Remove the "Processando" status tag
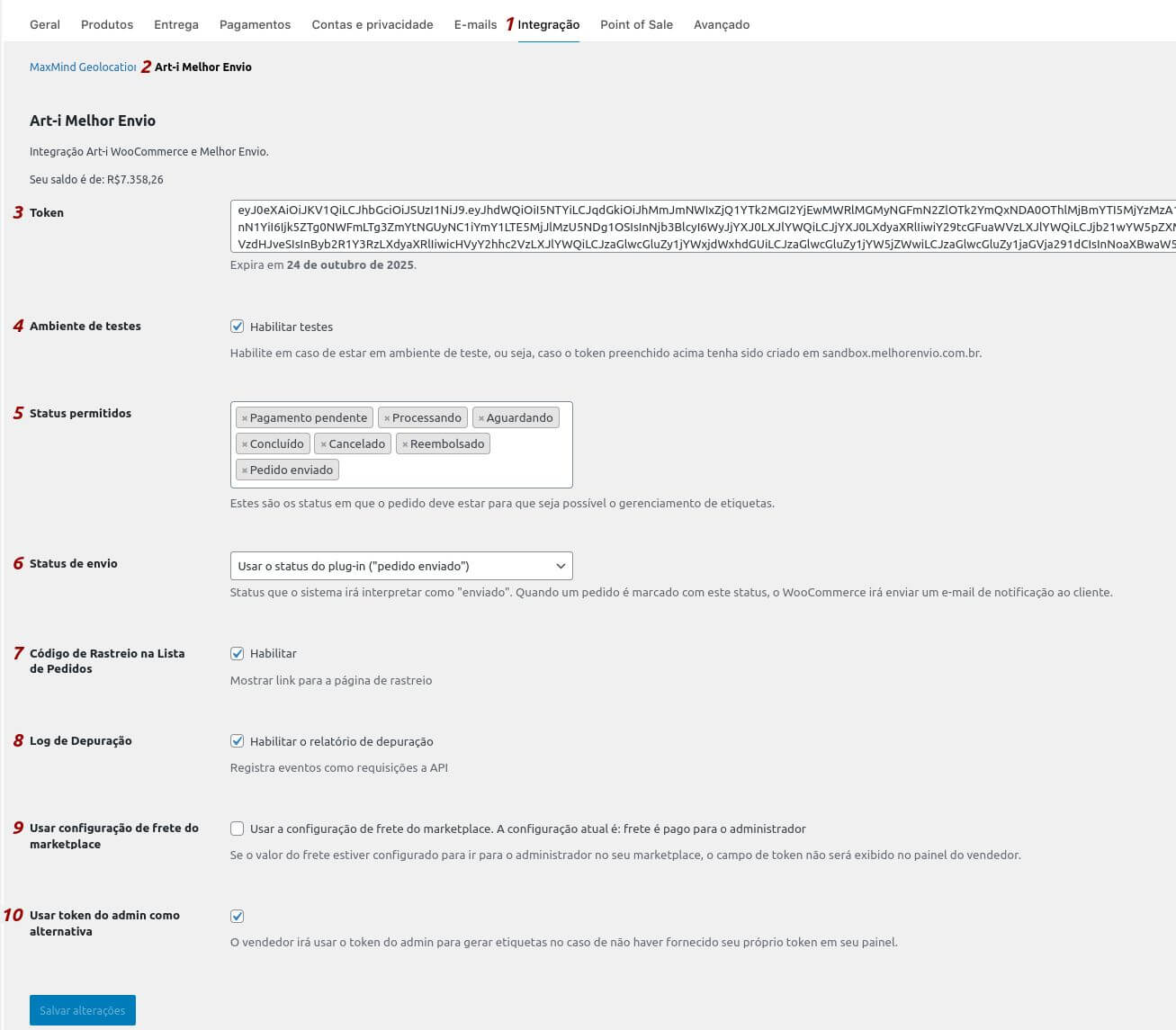This screenshot has width=1176, height=1030. 388,417
